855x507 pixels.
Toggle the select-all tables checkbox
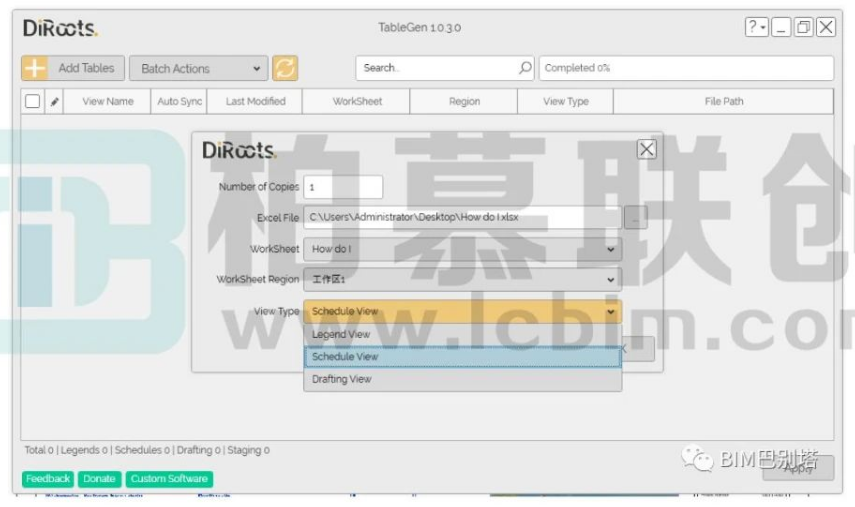coord(33,101)
